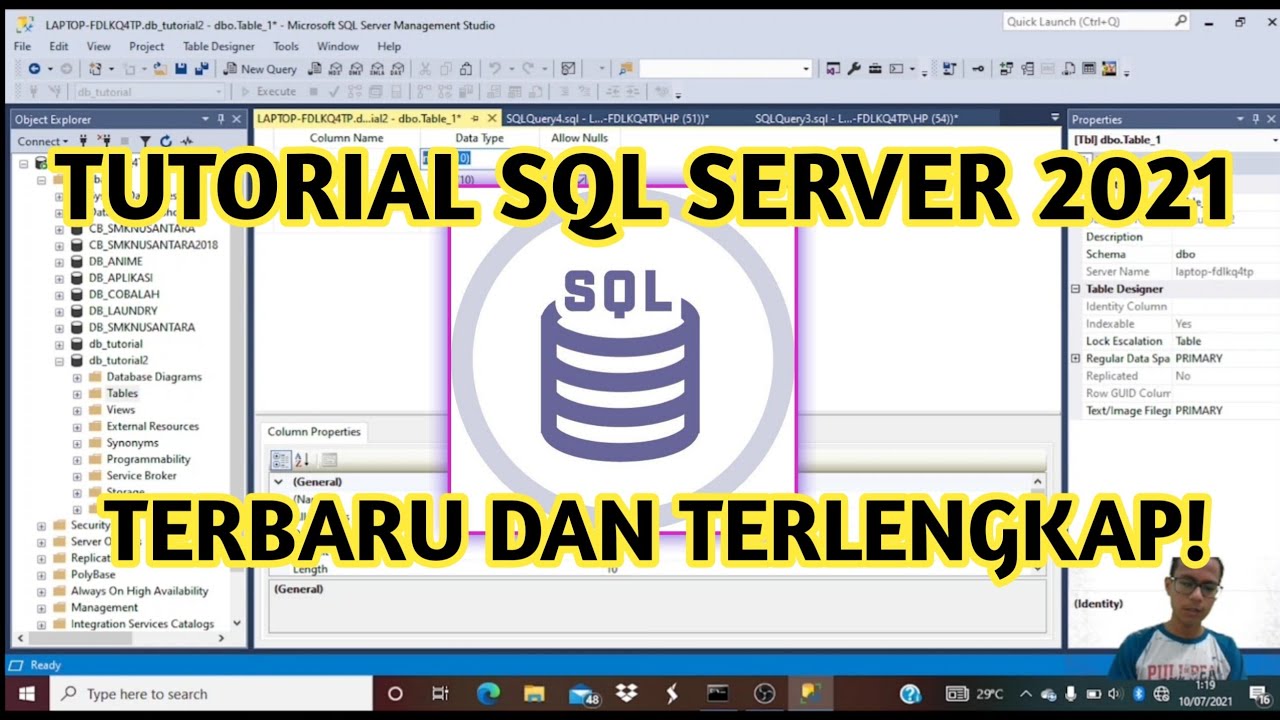Open the Tools menu
The width and height of the screenshot is (1280, 720).
(286, 46)
